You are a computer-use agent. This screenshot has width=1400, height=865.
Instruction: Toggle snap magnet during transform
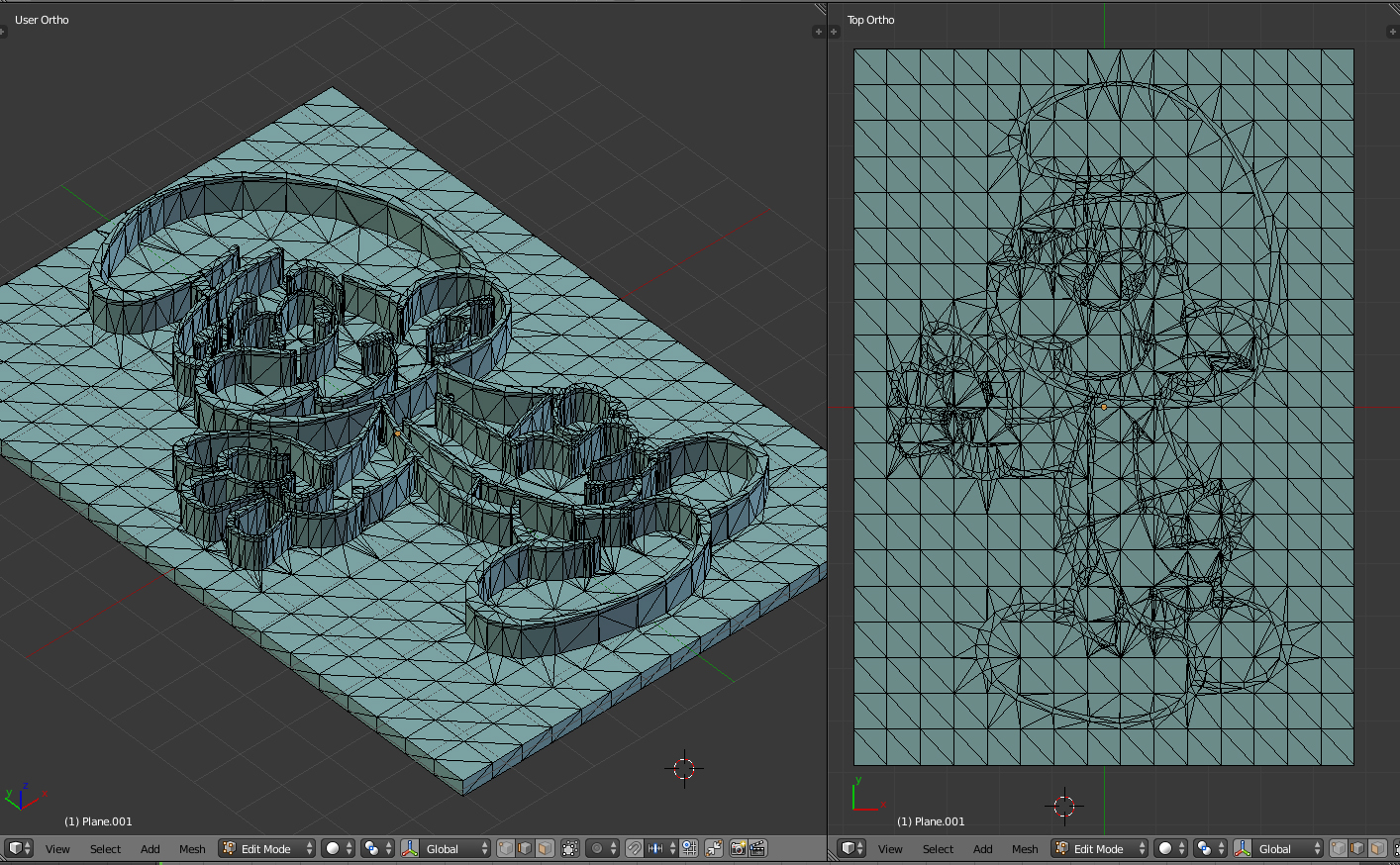click(635, 848)
